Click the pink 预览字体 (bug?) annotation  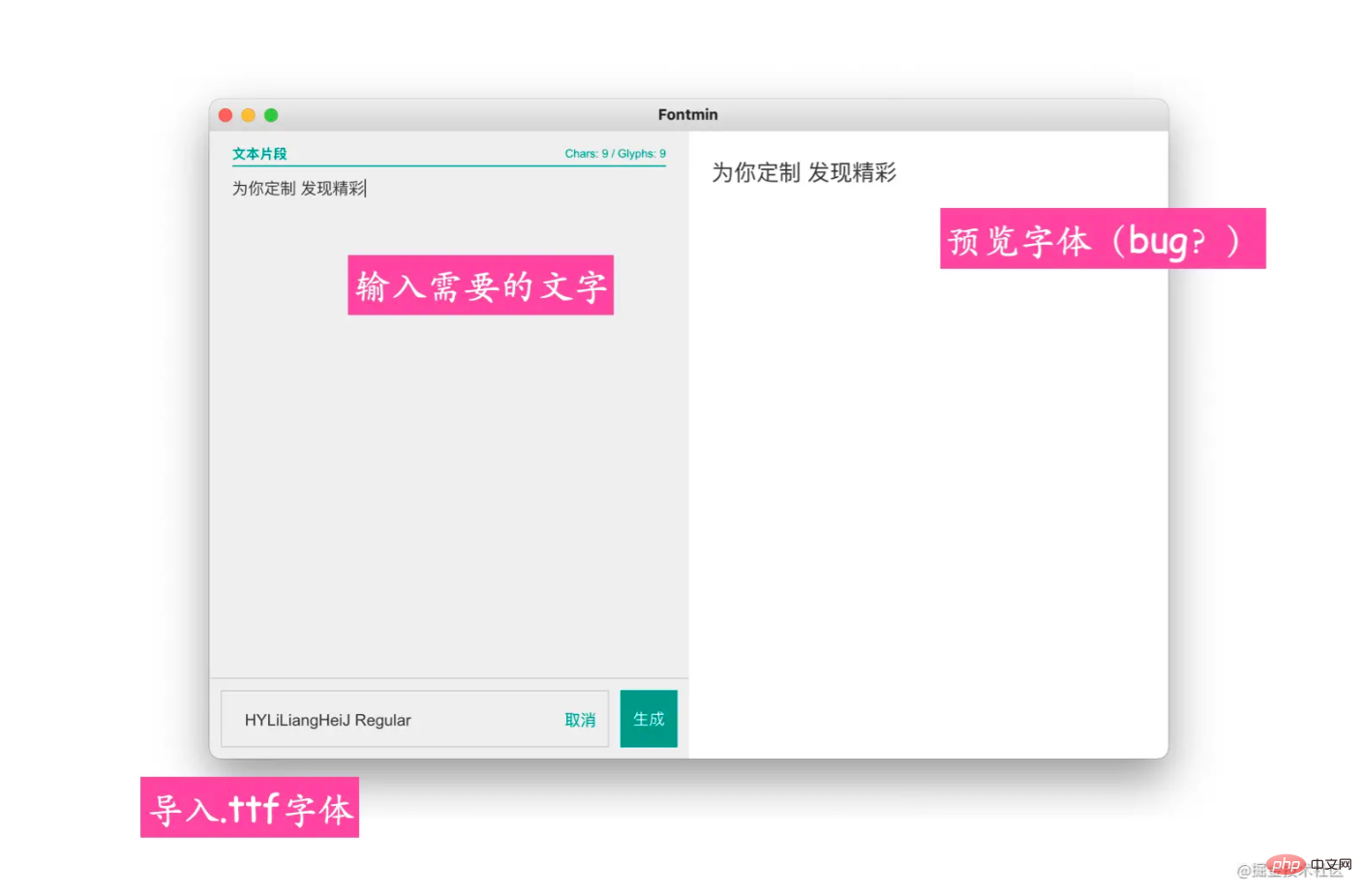[x=1103, y=239]
